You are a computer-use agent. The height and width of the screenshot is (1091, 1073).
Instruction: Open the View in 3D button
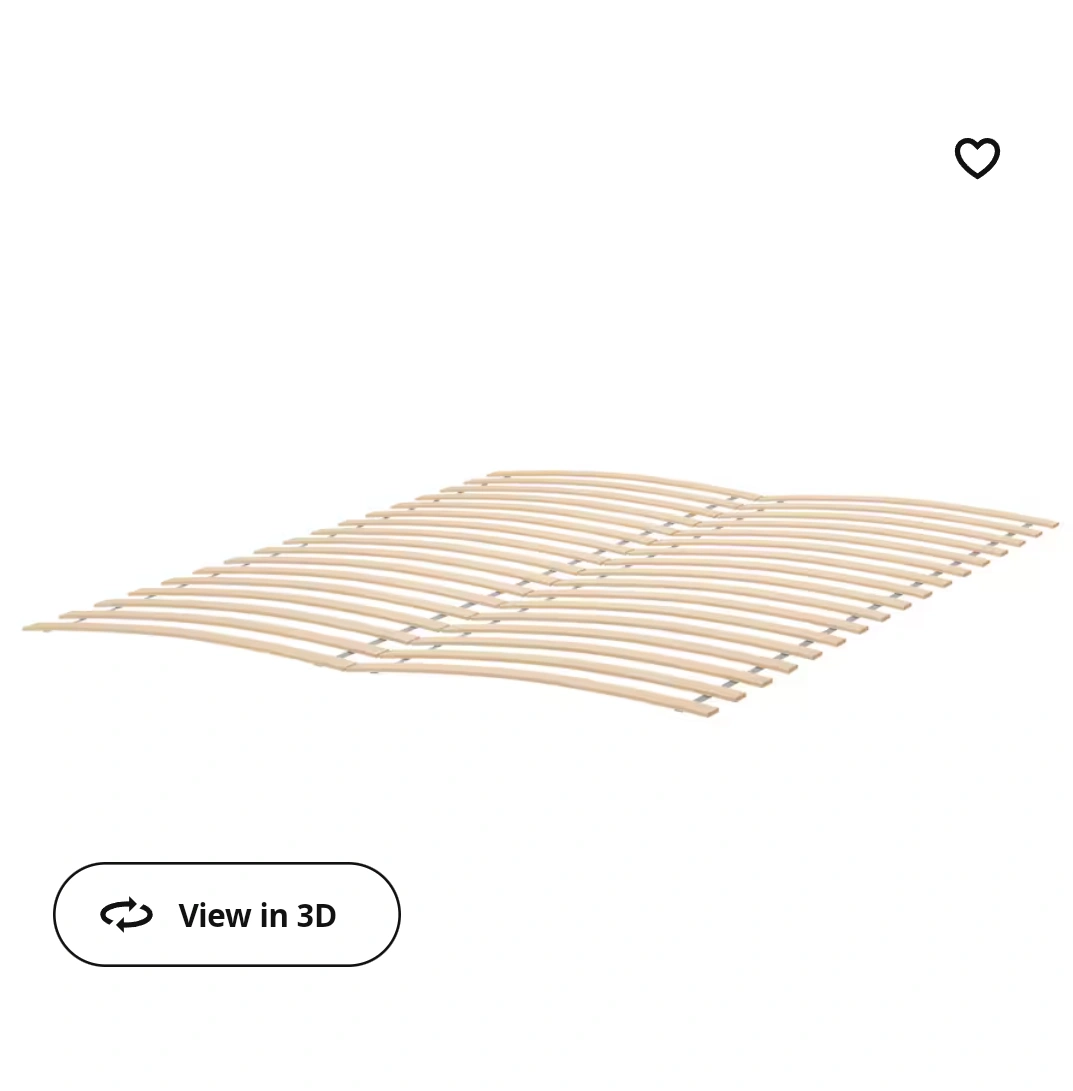227,914
